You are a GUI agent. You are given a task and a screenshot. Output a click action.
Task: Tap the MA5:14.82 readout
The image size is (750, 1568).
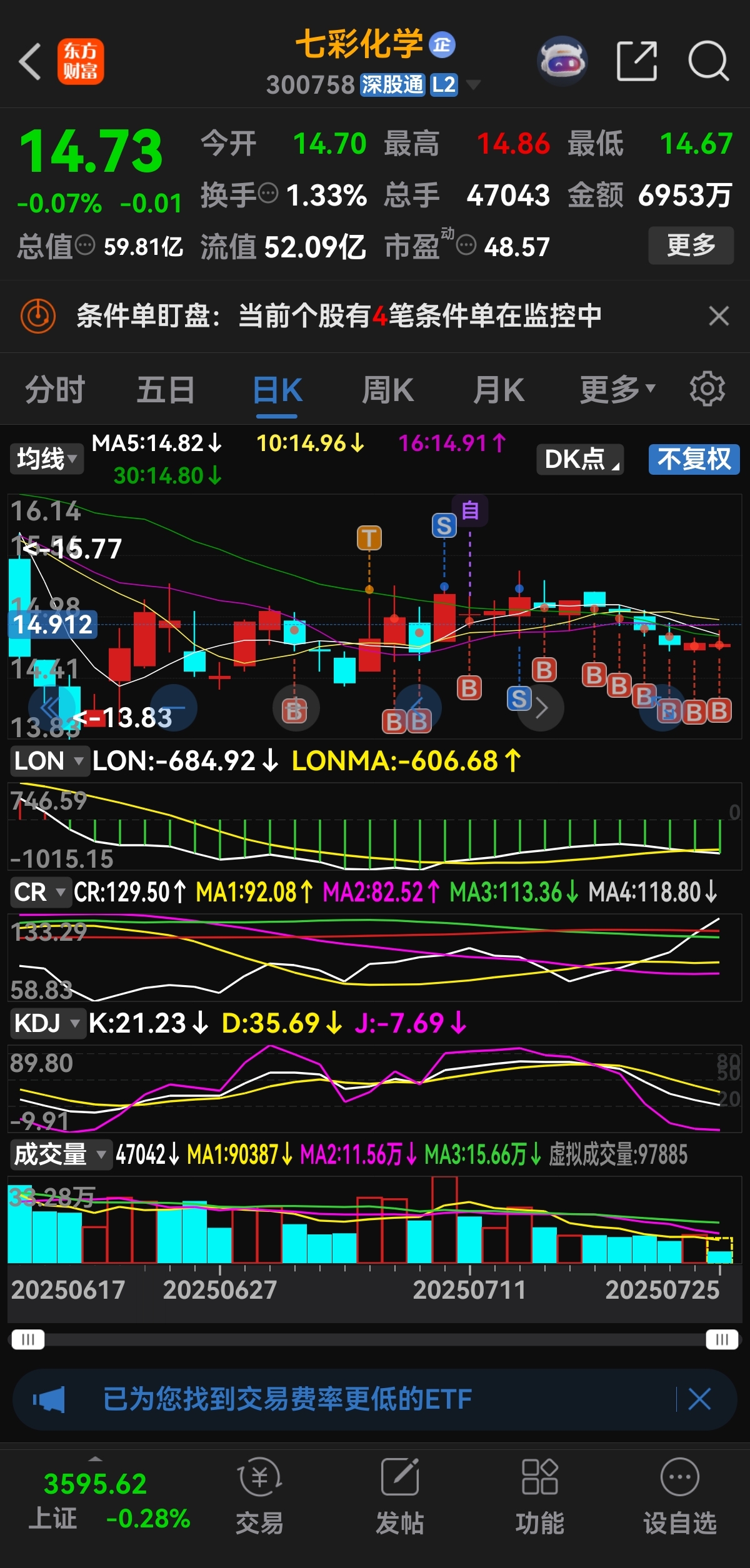156,443
